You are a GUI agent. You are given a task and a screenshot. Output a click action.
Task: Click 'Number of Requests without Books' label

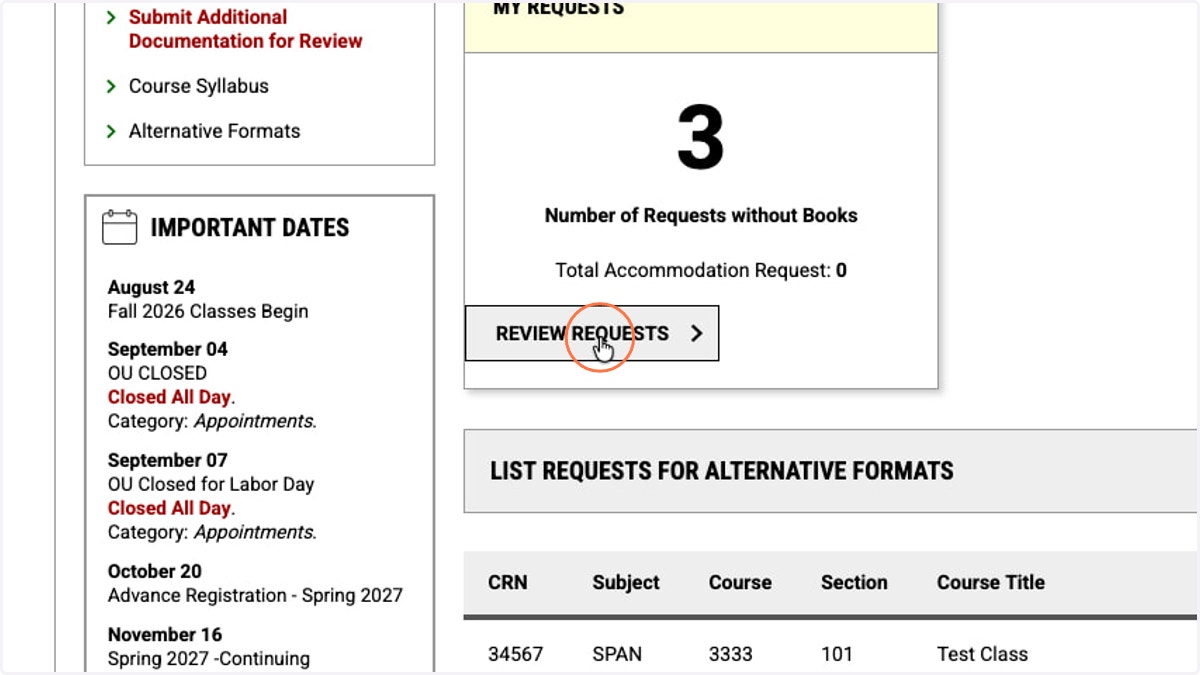click(701, 215)
